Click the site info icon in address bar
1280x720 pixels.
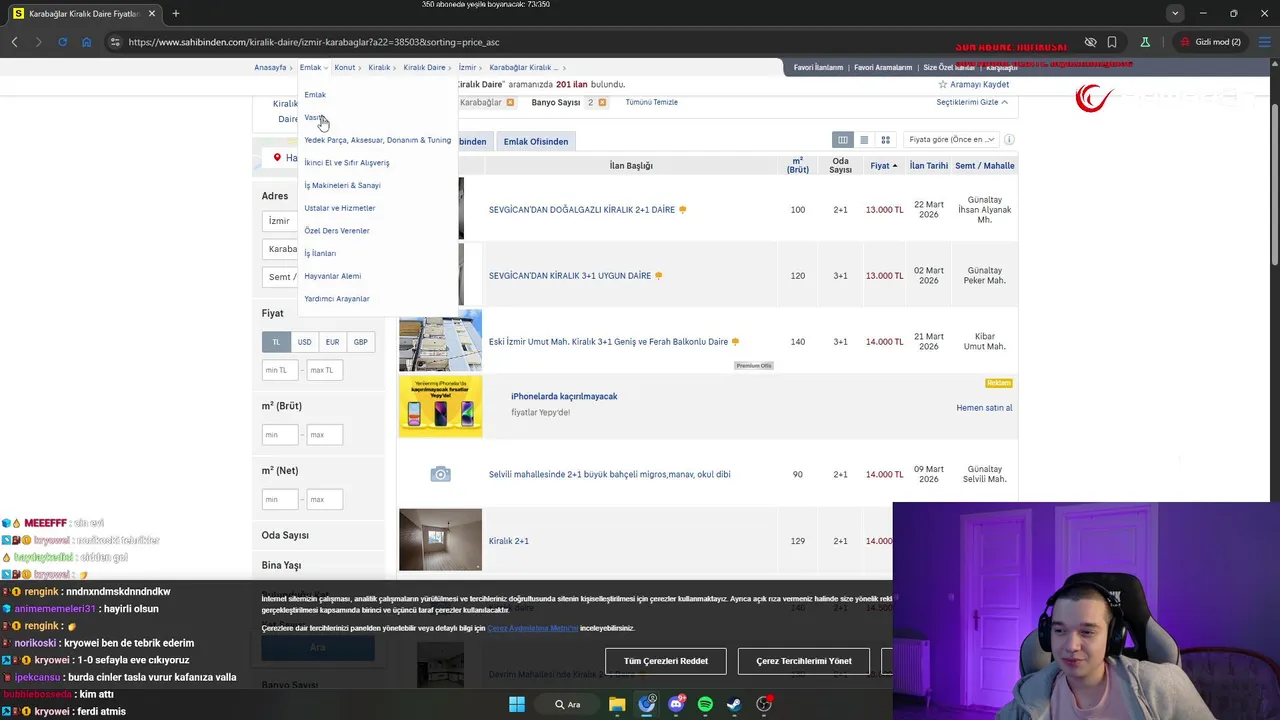point(115,42)
